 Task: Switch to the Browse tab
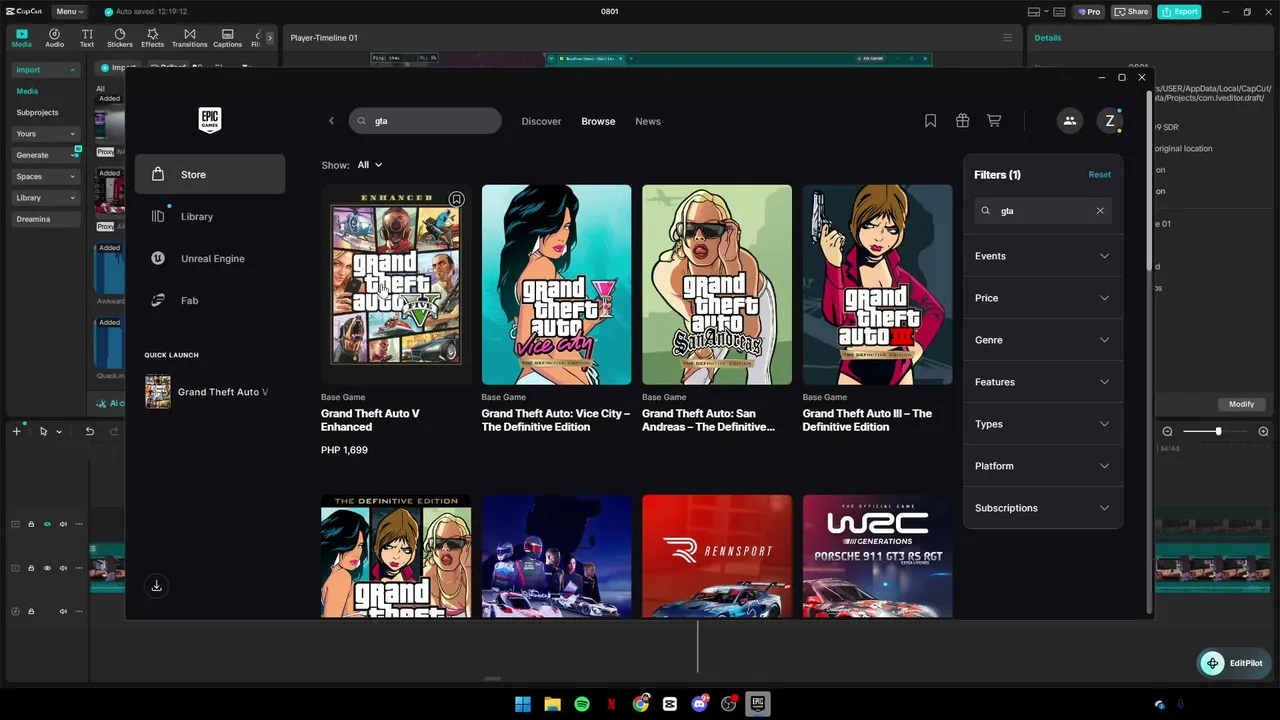(598, 121)
